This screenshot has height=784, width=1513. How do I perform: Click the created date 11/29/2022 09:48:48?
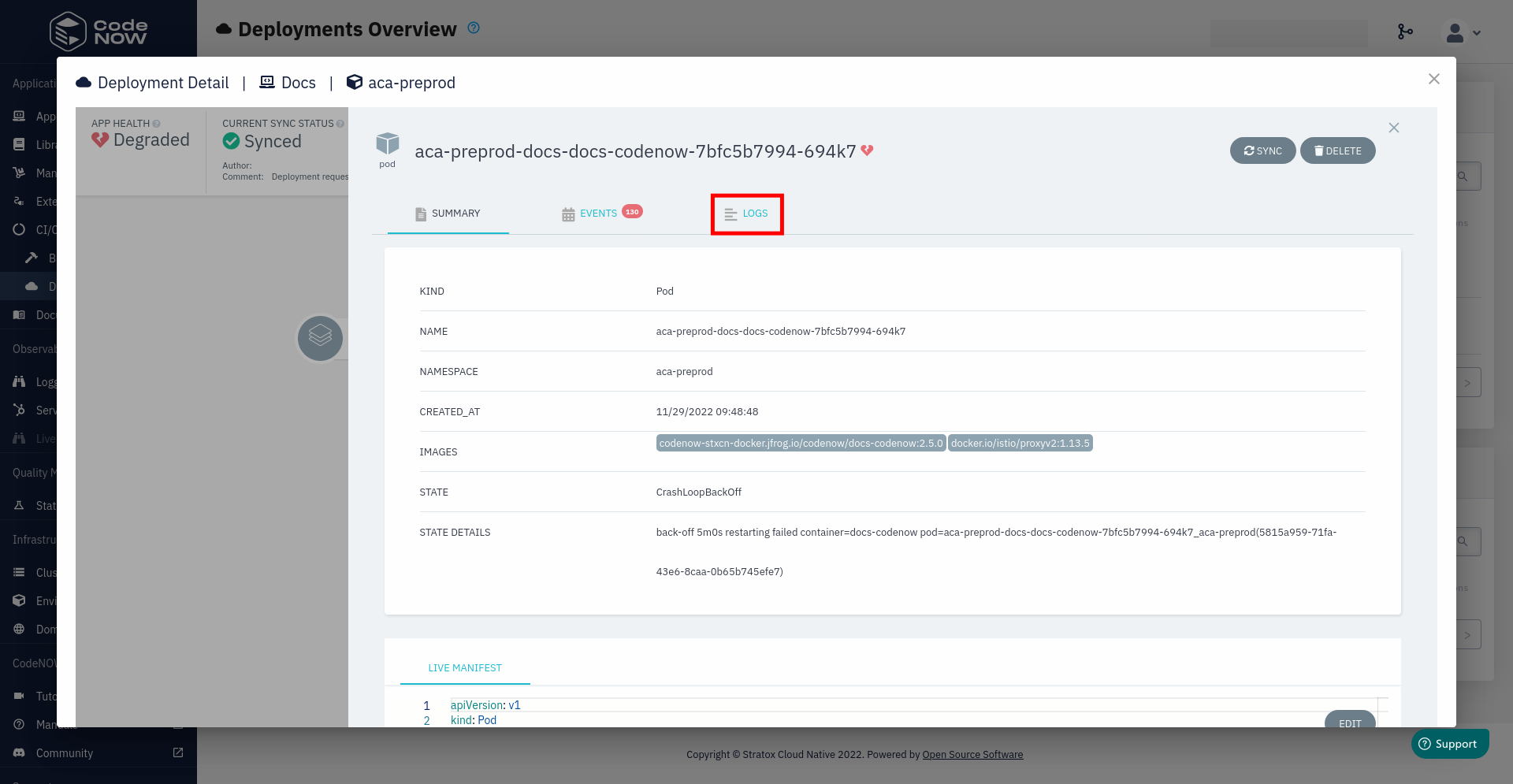click(707, 412)
